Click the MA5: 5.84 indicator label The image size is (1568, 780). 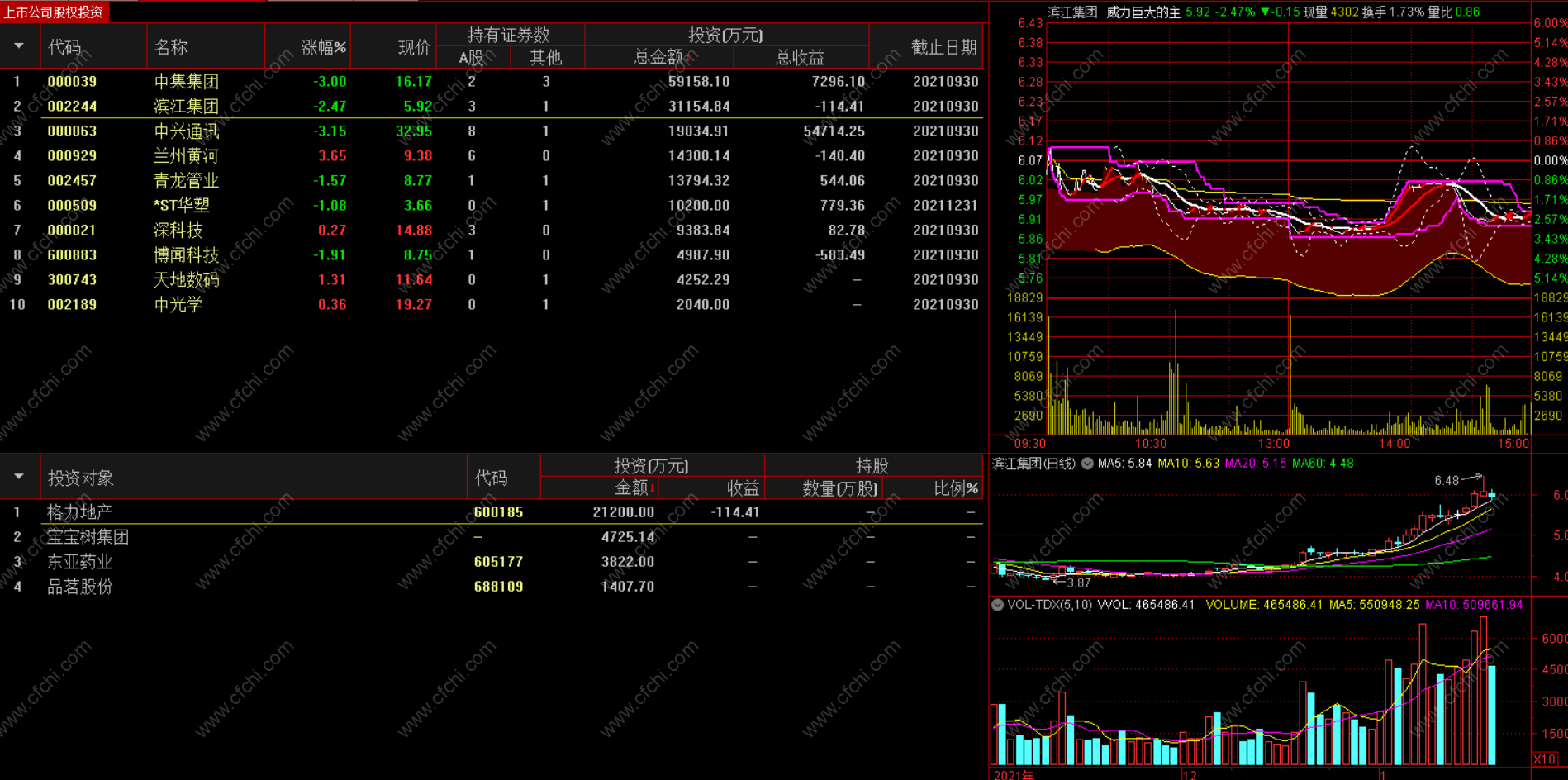click(x=1124, y=464)
